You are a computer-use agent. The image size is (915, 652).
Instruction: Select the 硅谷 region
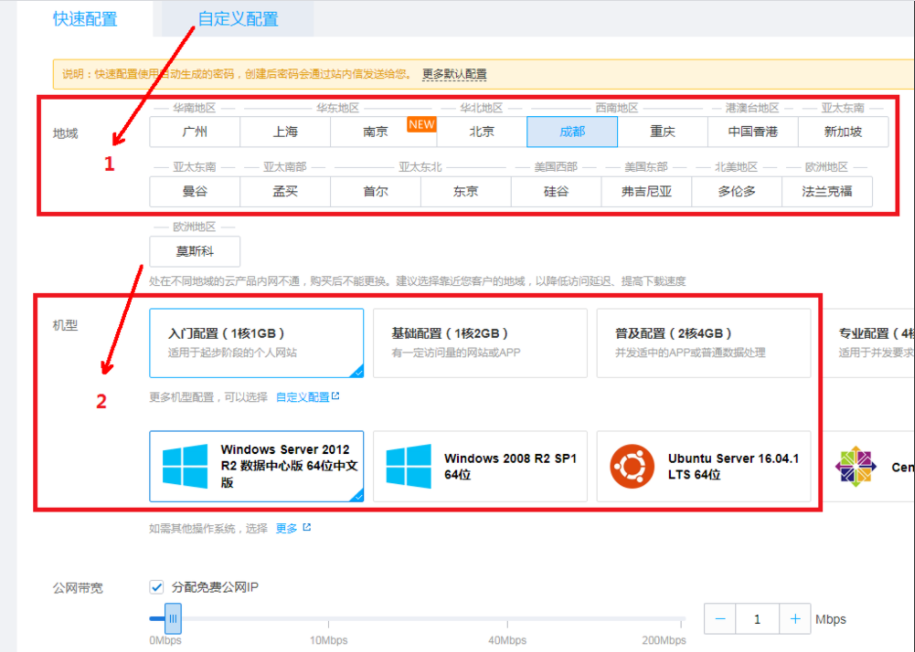(x=556, y=191)
